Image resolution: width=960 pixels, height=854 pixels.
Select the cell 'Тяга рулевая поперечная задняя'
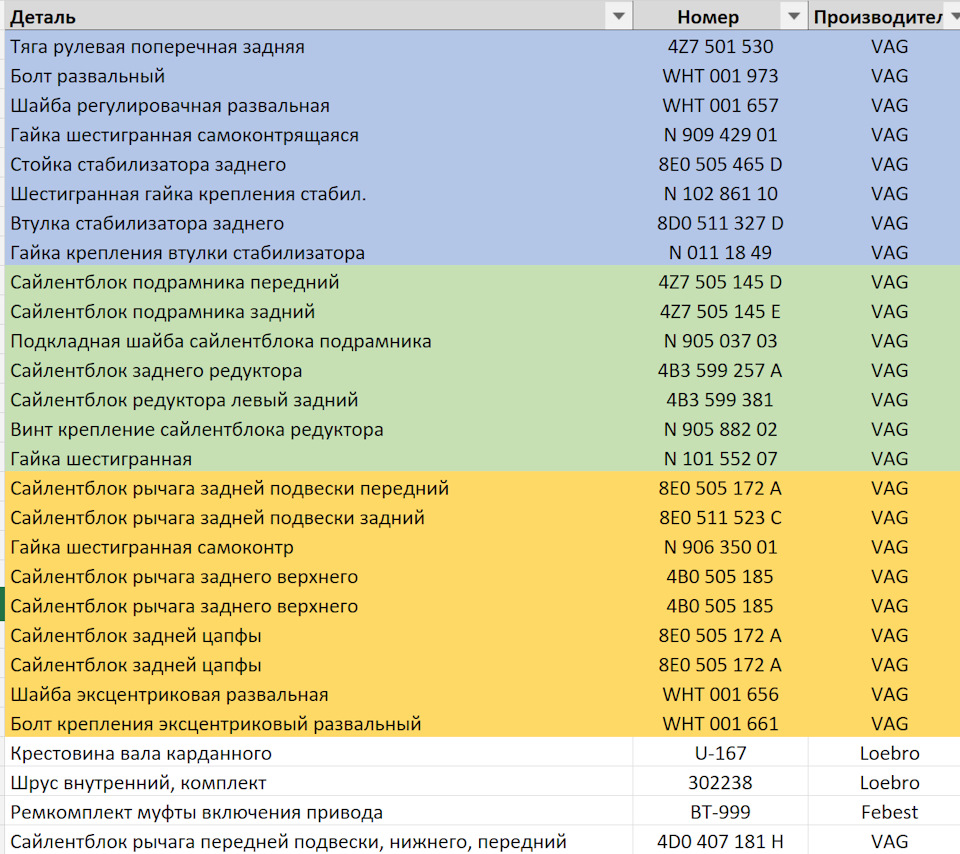(x=157, y=46)
